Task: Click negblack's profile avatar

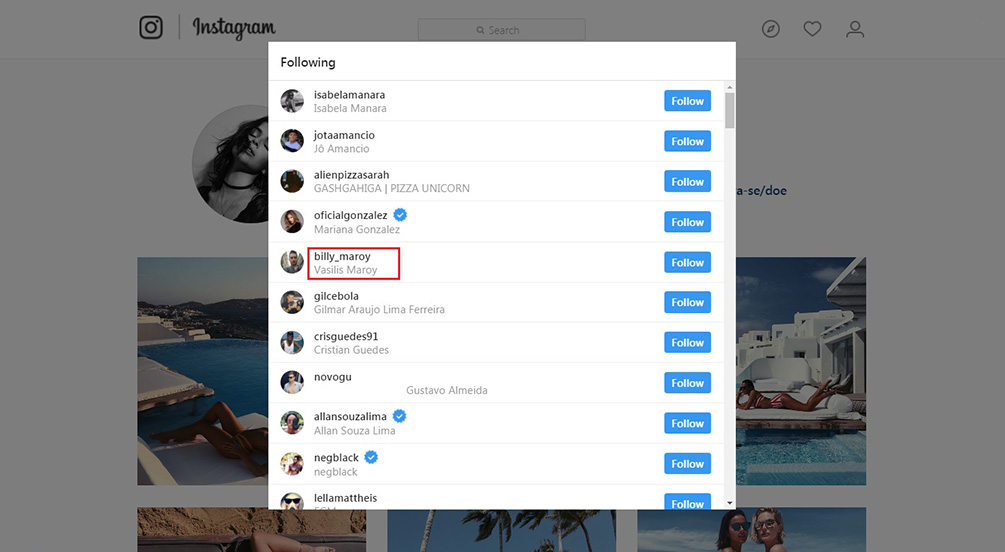Action: [x=292, y=464]
